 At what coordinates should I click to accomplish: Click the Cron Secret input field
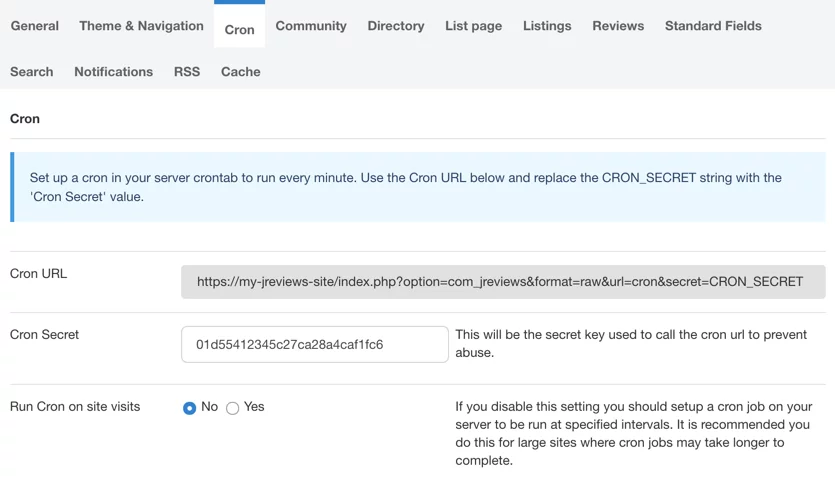pyautogui.click(x=314, y=344)
